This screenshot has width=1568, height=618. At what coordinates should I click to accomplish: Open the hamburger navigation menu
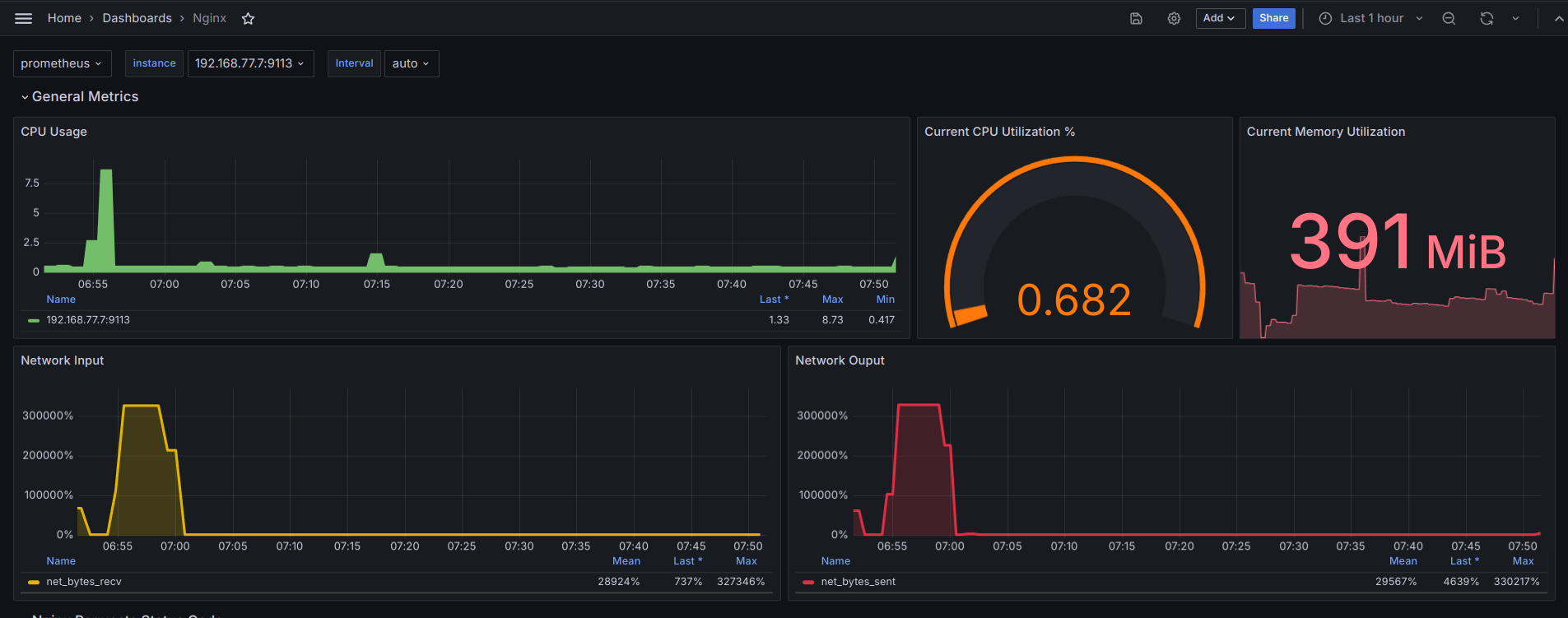coord(23,18)
